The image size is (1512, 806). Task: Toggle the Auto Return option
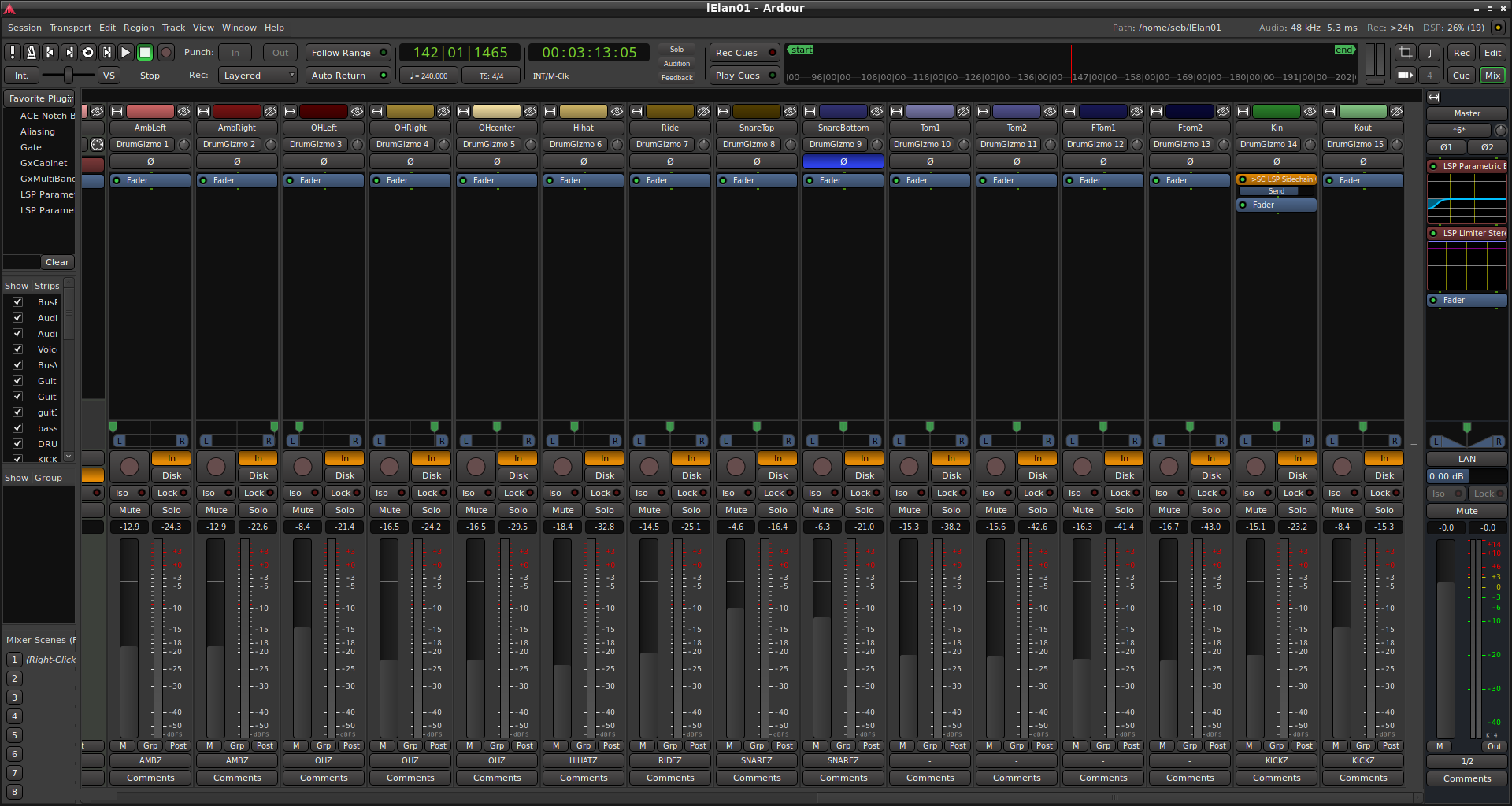tap(349, 76)
